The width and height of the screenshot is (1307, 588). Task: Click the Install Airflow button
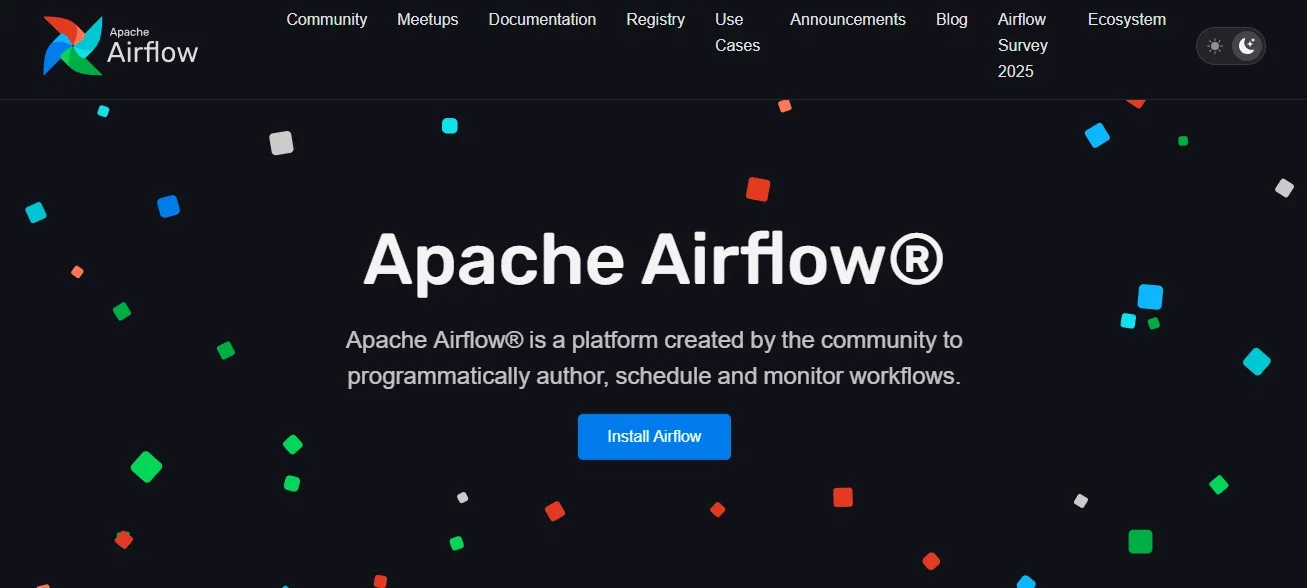(x=654, y=437)
